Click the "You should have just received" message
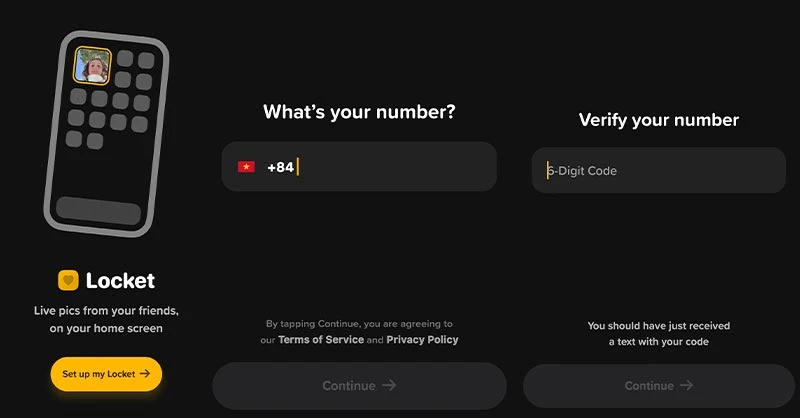Image resolution: width=800 pixels, height=418 pixels. [x=658, y=326]
